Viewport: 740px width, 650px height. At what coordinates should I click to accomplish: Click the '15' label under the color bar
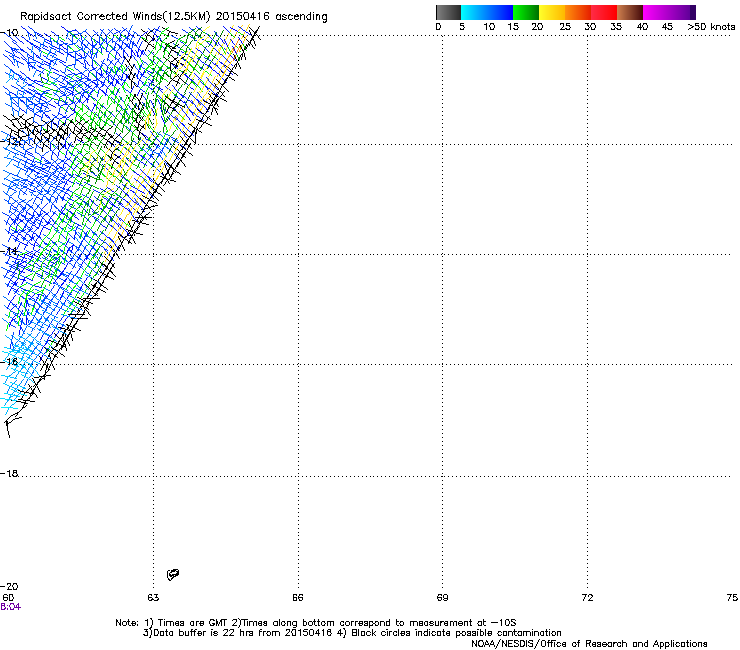(513, 27)
